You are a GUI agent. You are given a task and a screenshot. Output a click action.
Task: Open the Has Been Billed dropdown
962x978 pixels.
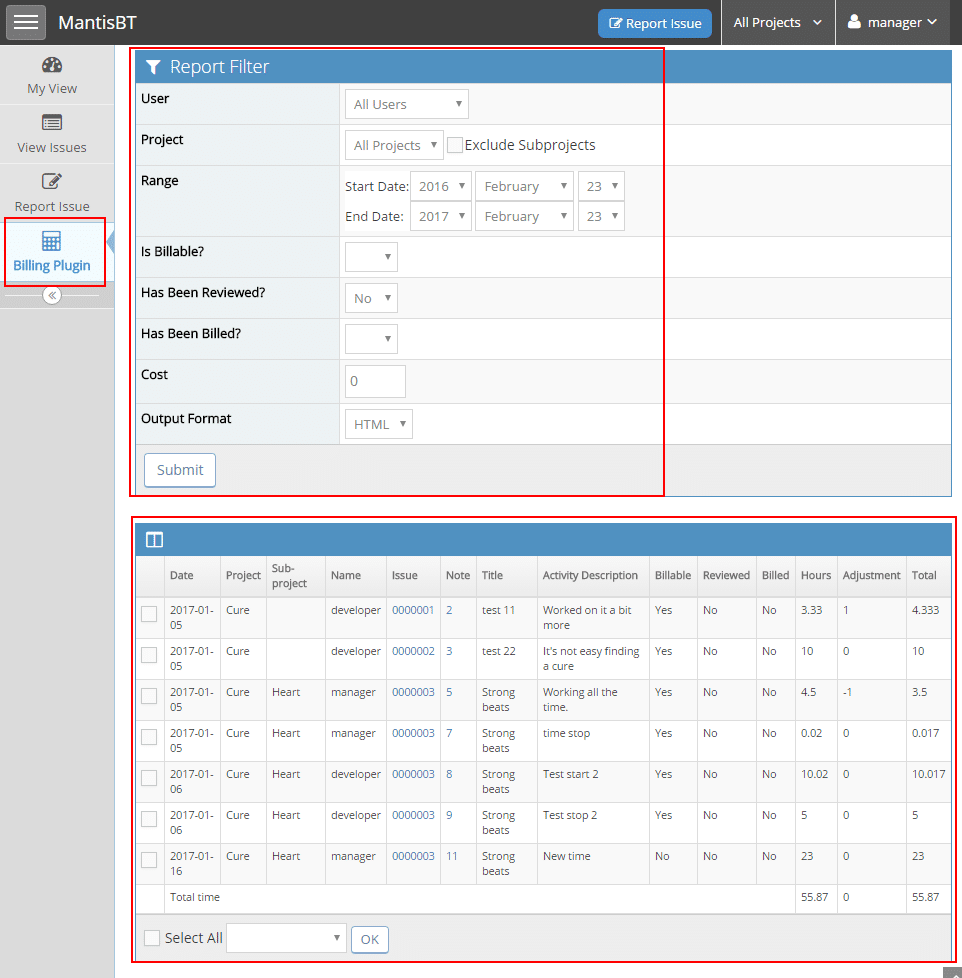point(371,339)
